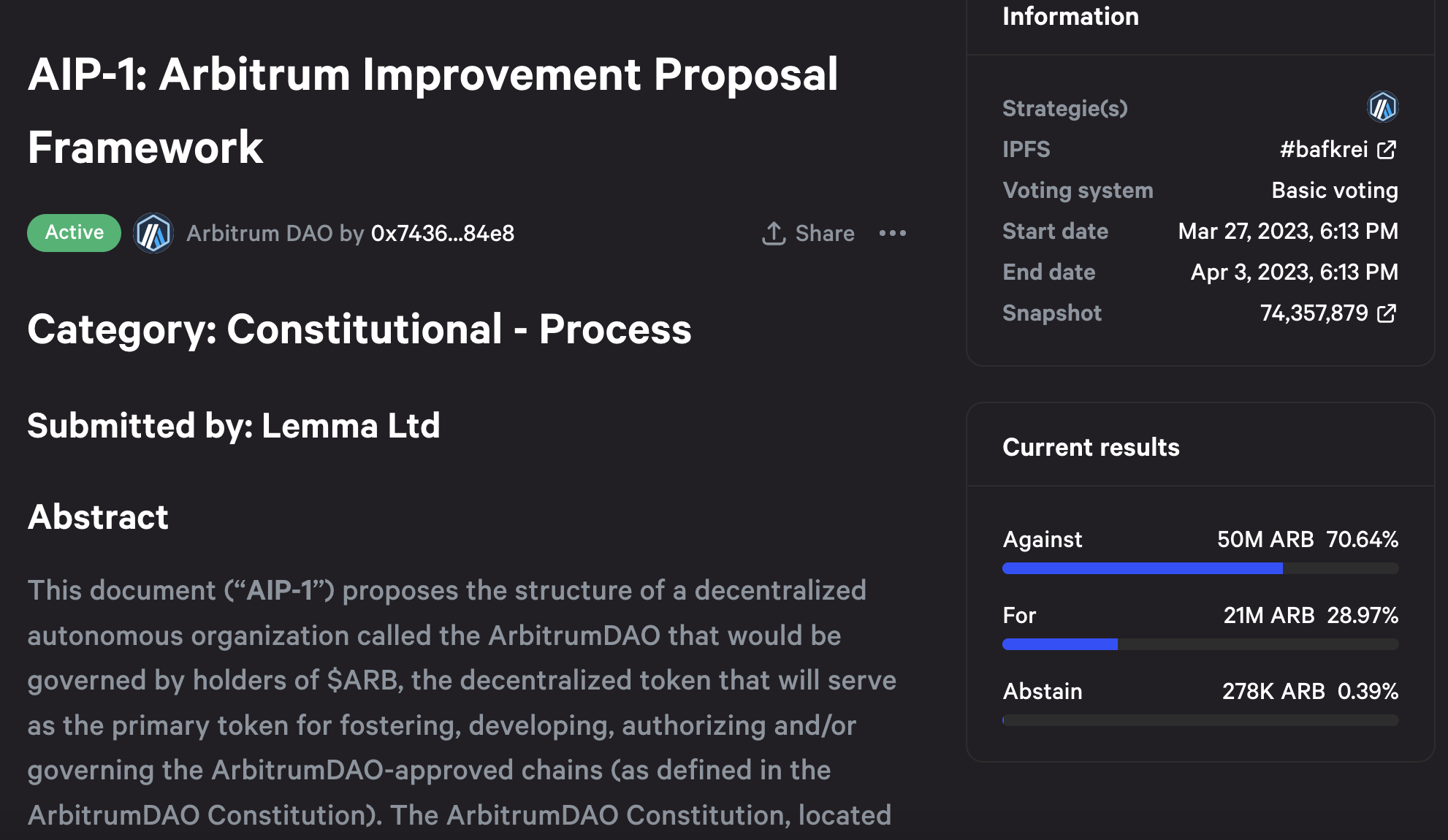1448x840 pixels.
Task: Click the Against vote progress bar
Action: tap(1200, 568)
